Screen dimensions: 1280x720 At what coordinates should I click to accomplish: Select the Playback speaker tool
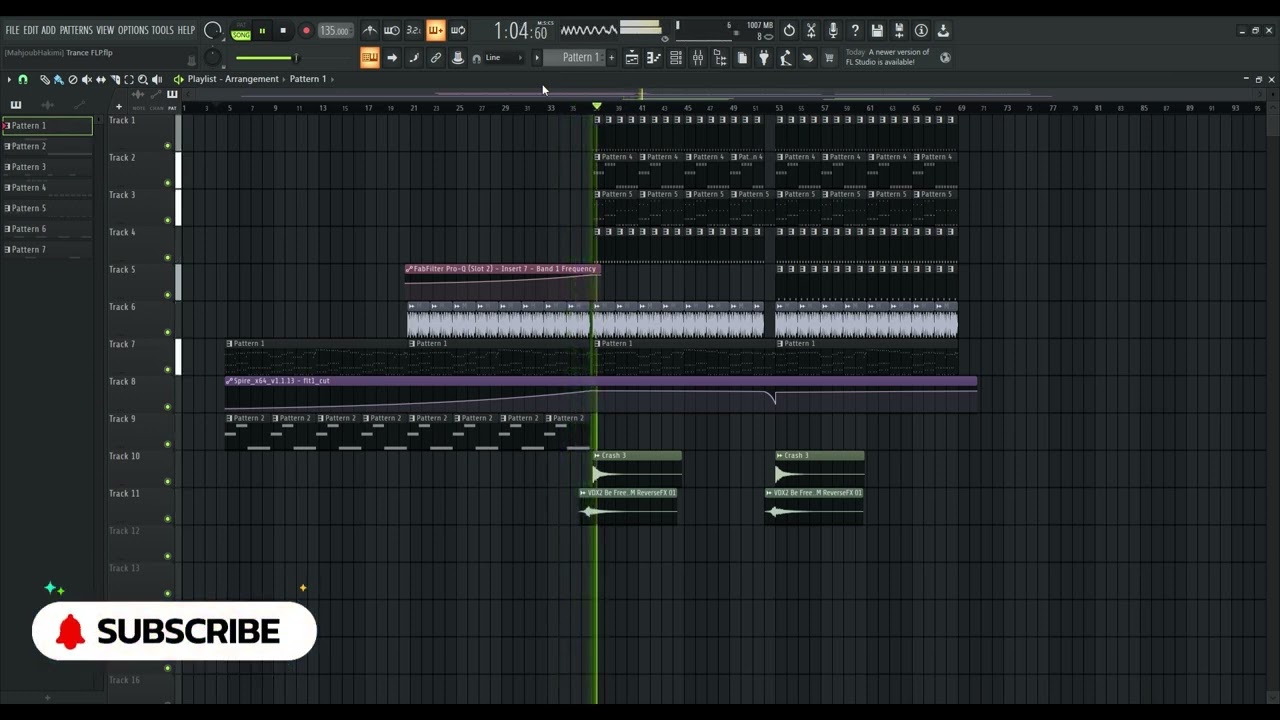point(157,79)
